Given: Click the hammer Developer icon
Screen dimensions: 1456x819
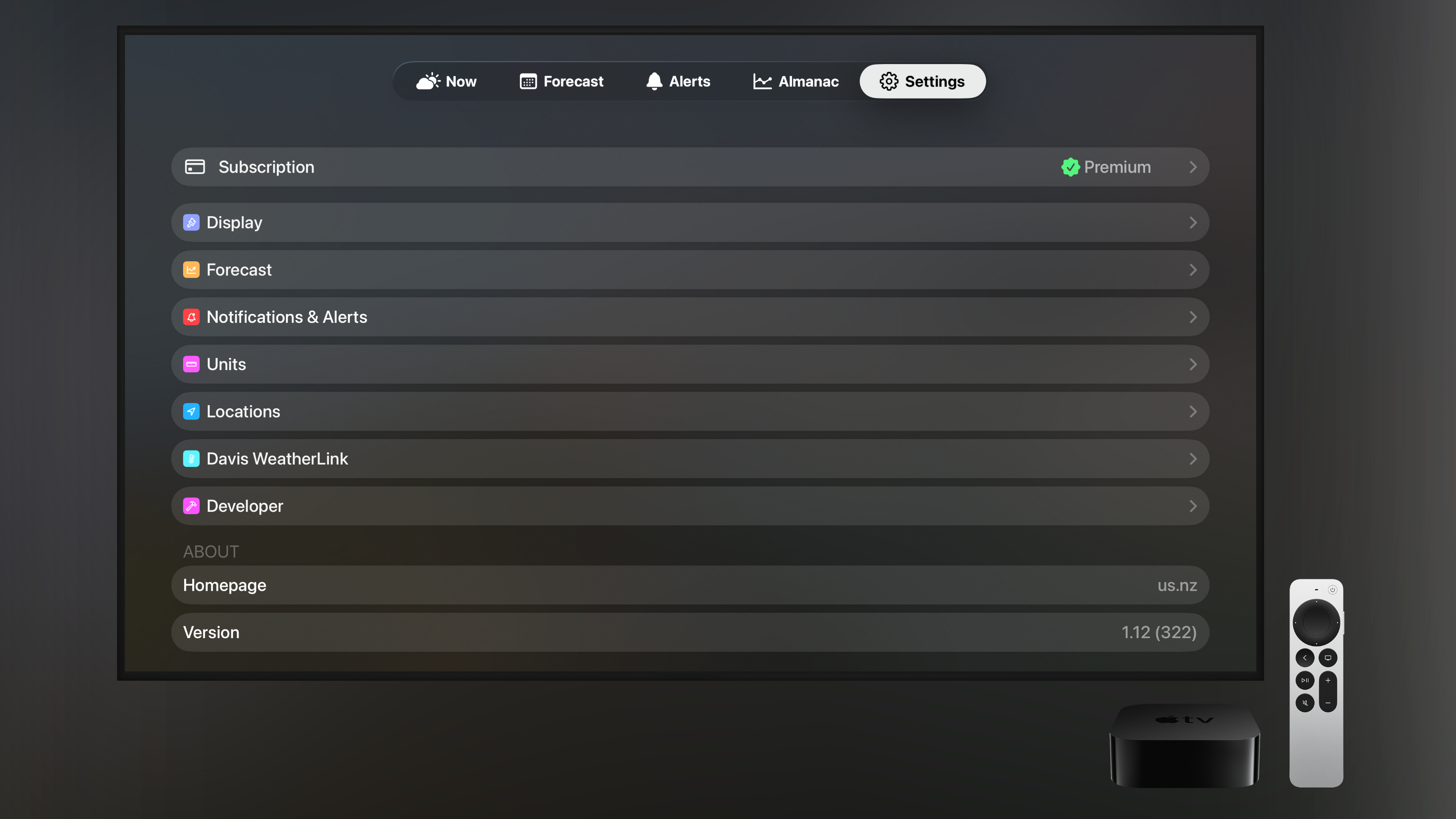Looking at the screenshot, I should click(x=191, y=506).
